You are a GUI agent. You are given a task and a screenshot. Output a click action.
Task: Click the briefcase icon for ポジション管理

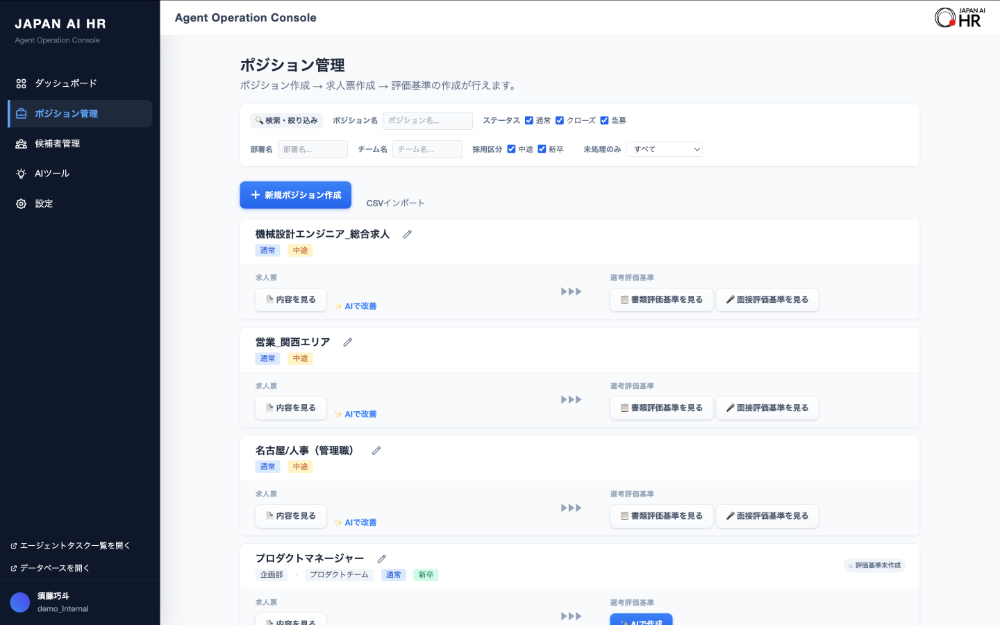[21, 113]
